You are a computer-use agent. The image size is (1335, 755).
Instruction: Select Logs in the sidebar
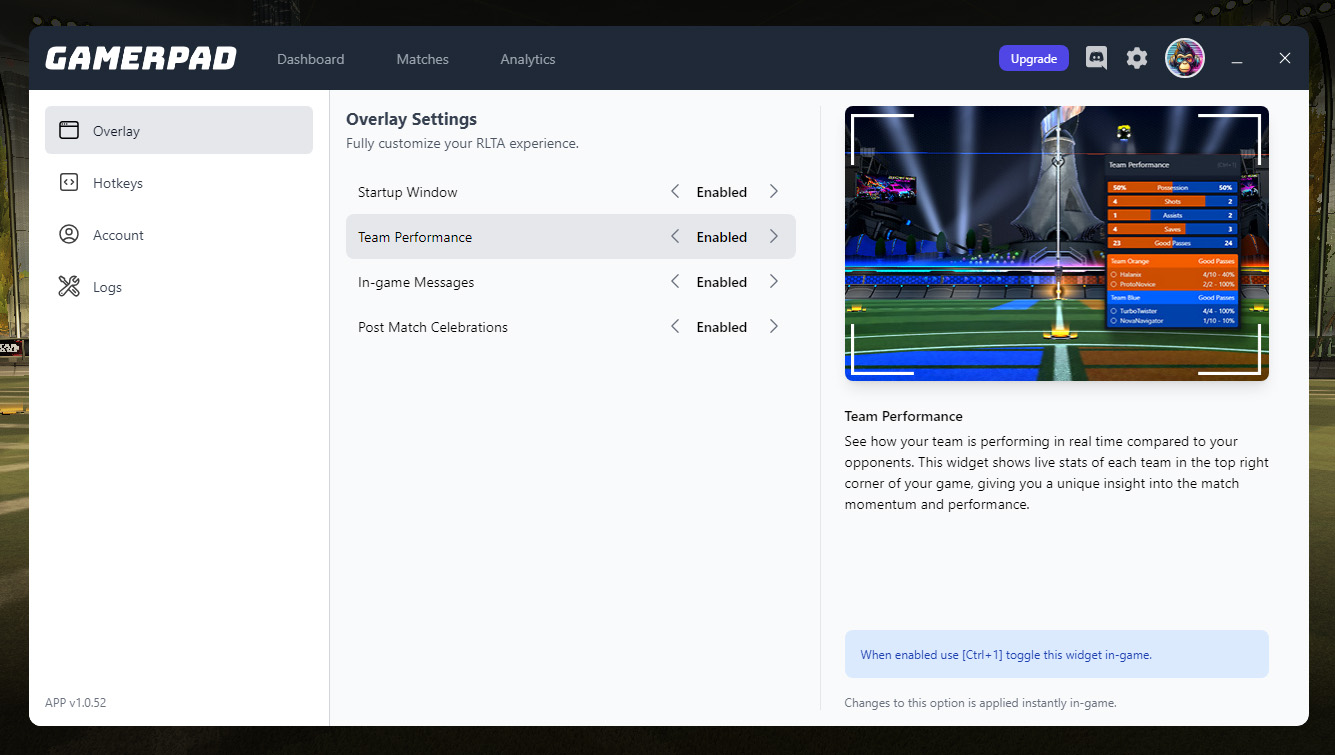179,287
